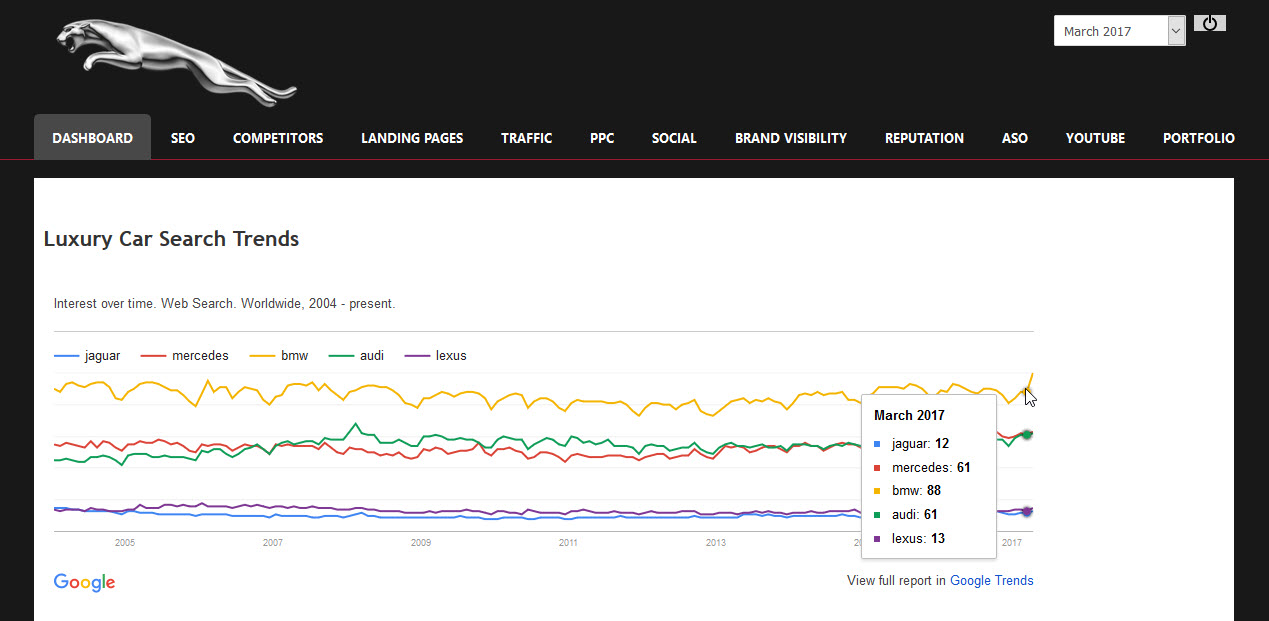Go to the Competitors tab
This screenshot has height=621, width=1269.
[278, 138]
